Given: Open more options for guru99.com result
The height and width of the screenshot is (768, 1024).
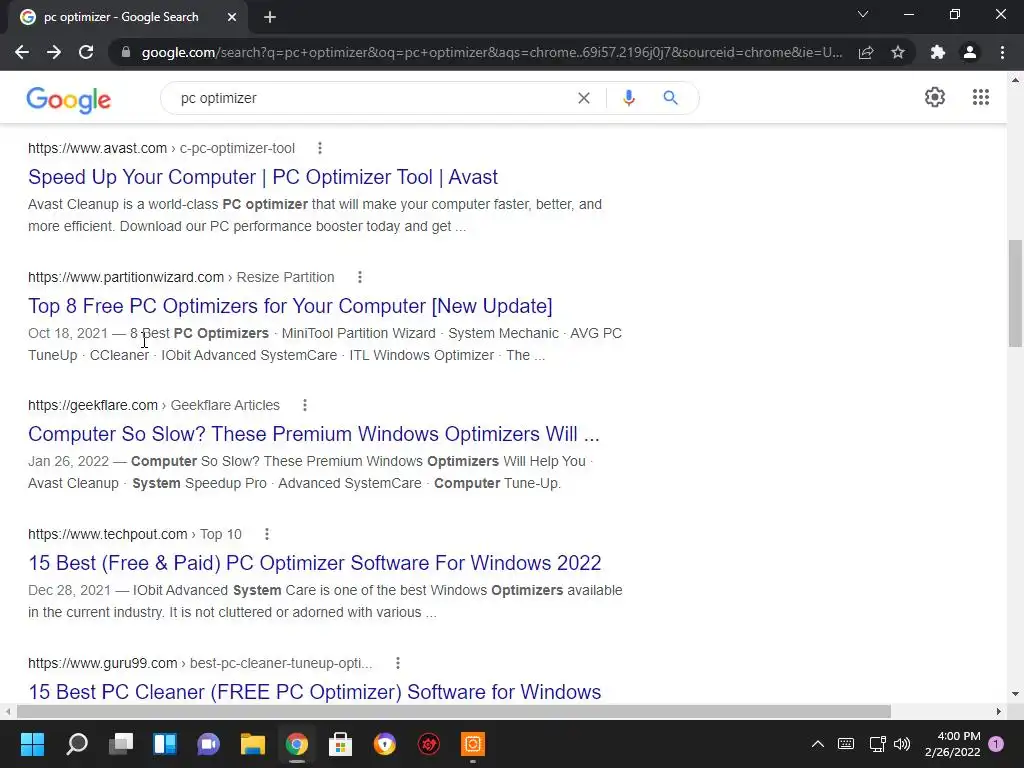Looking at the screenshot, I should coord(398,663).
